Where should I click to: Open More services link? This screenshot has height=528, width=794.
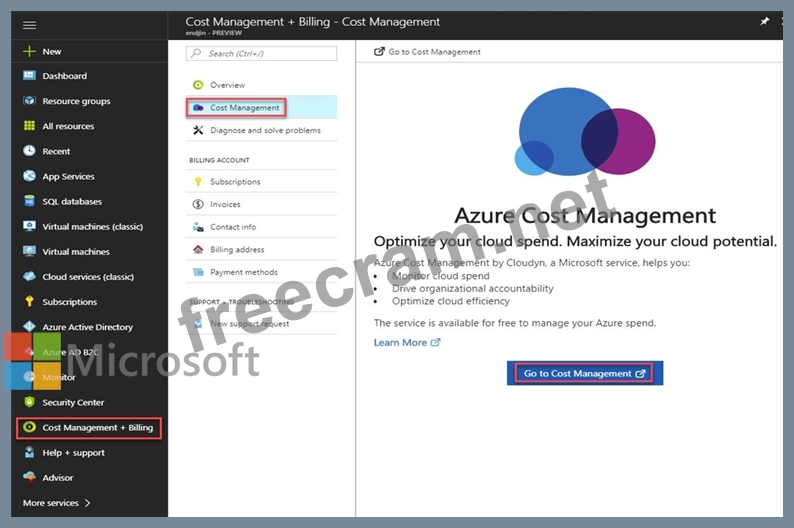click(x=56, y=503)
